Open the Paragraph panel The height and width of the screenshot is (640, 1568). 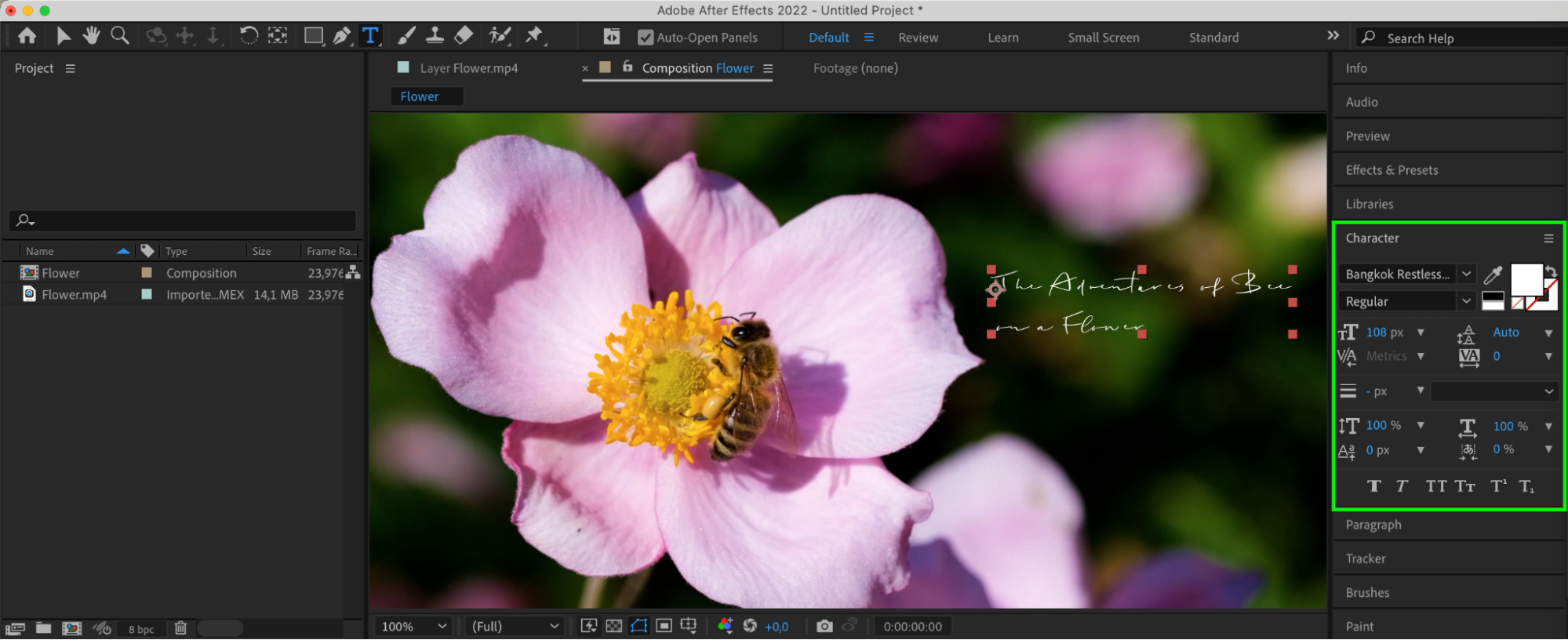click(x=1373, y=525)
